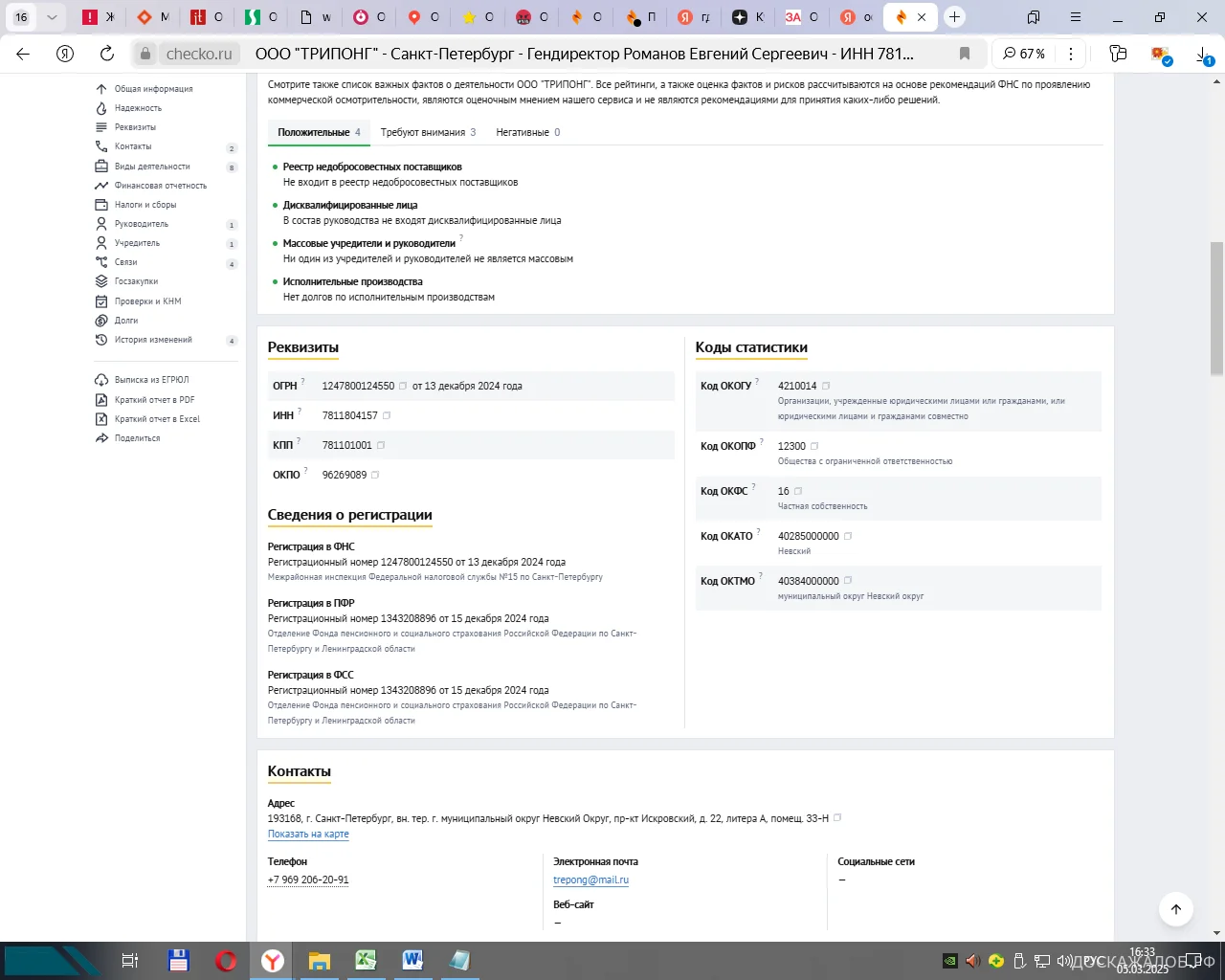This screenshot has height=980, width=1225.
Task: Open Реестр недобросовестных поставщиков fact
Action: point(372,167)
